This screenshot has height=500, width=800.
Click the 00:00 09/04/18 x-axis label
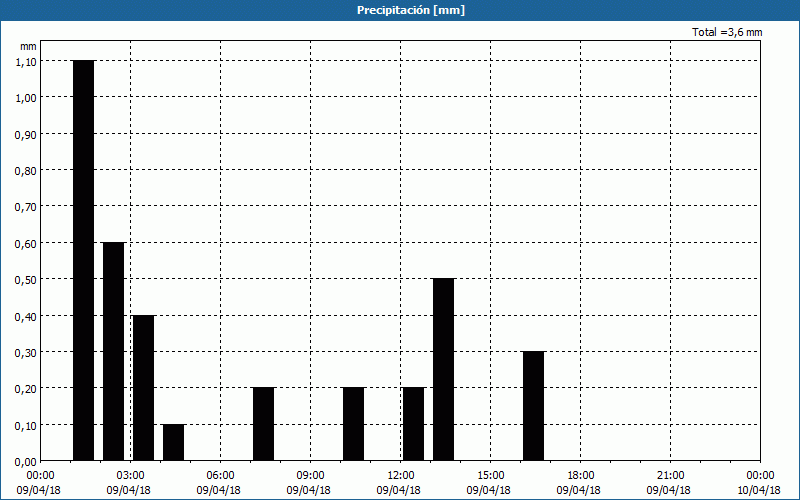point(39,483)
